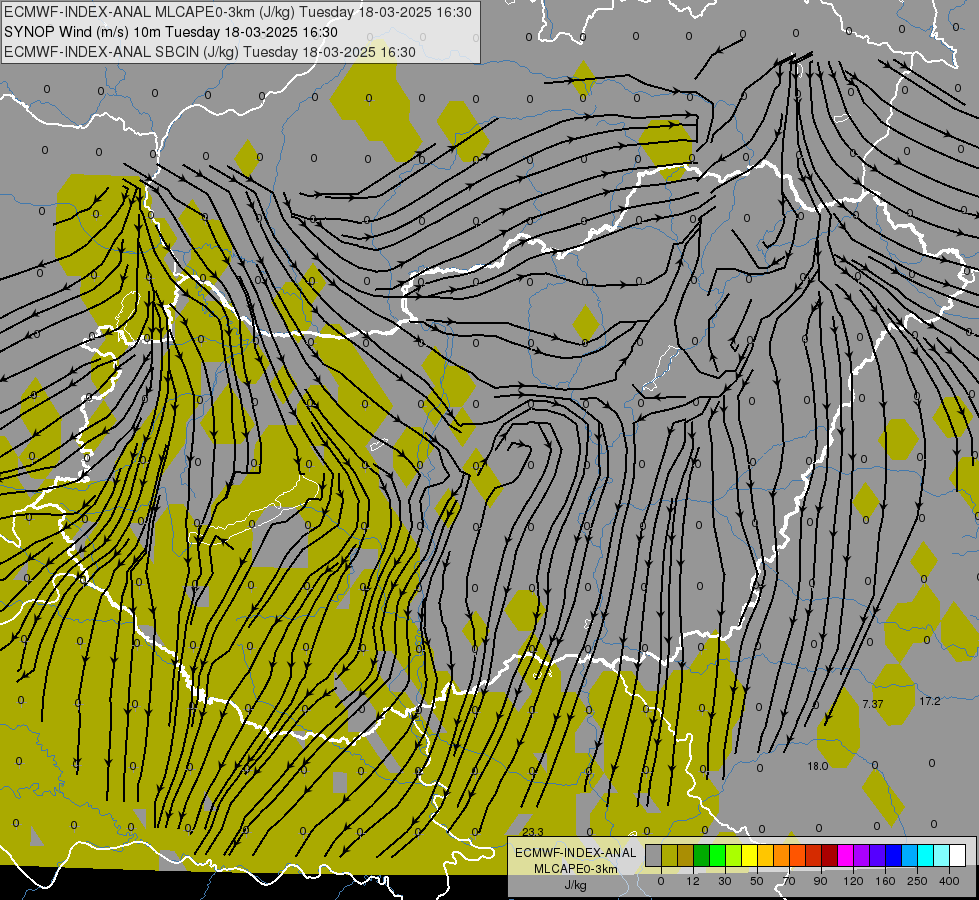This screenshot has width=979, height=900.
Task: Click the J/kg unit label in legend
Action: click(x=576, y=885)
